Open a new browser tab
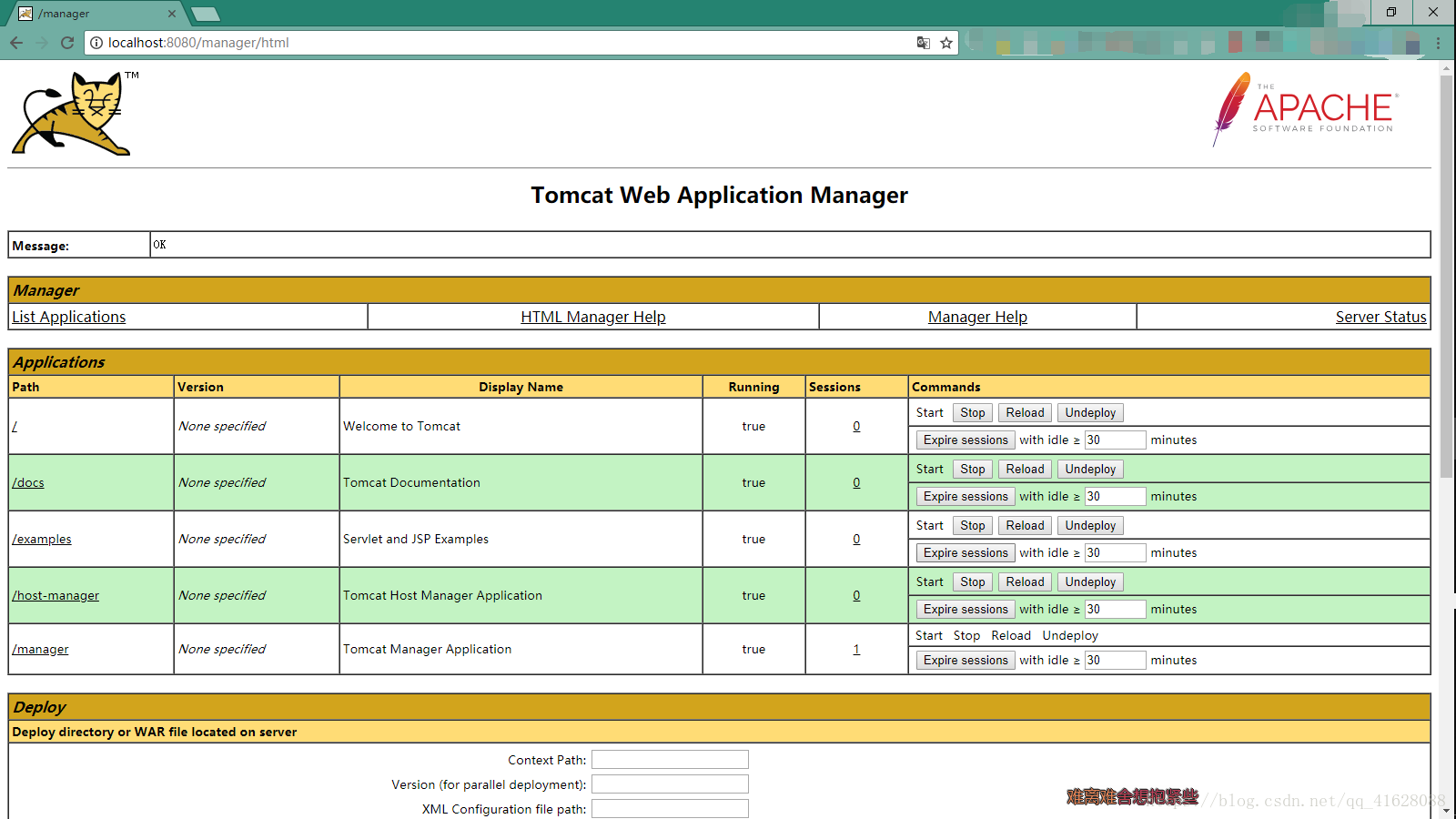The width and height of the screenshot is (1456, 819). pyautogui.click(x=206, y=14)
